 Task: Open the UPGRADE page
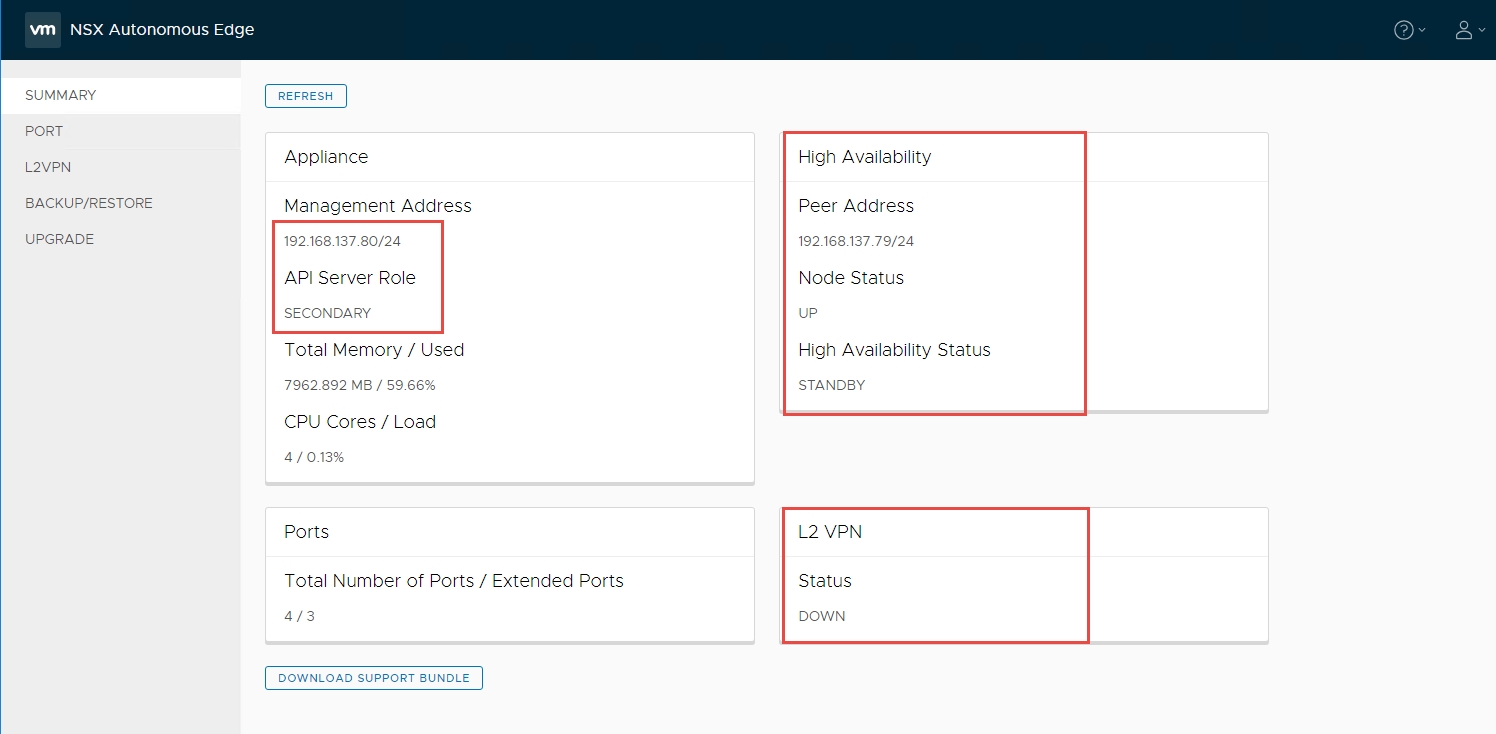click(x=60, y=239)
